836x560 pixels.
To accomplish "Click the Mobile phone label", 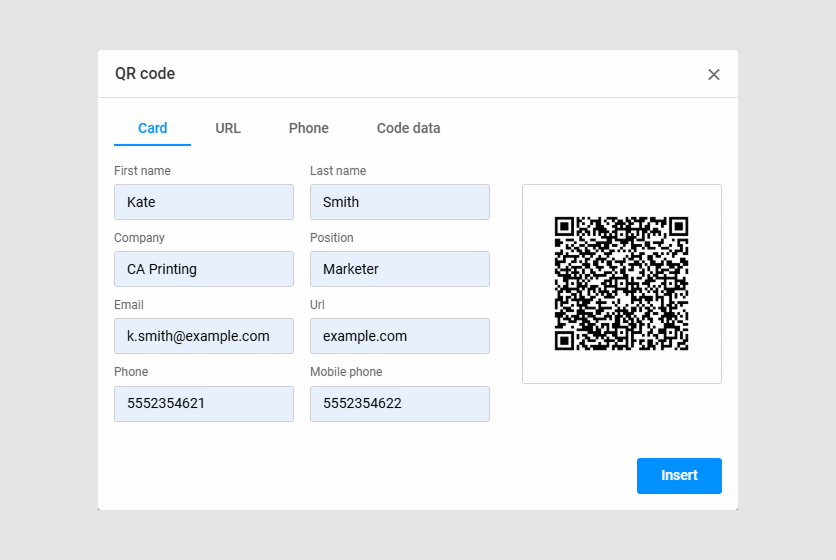I will click(x=346, y=372).
